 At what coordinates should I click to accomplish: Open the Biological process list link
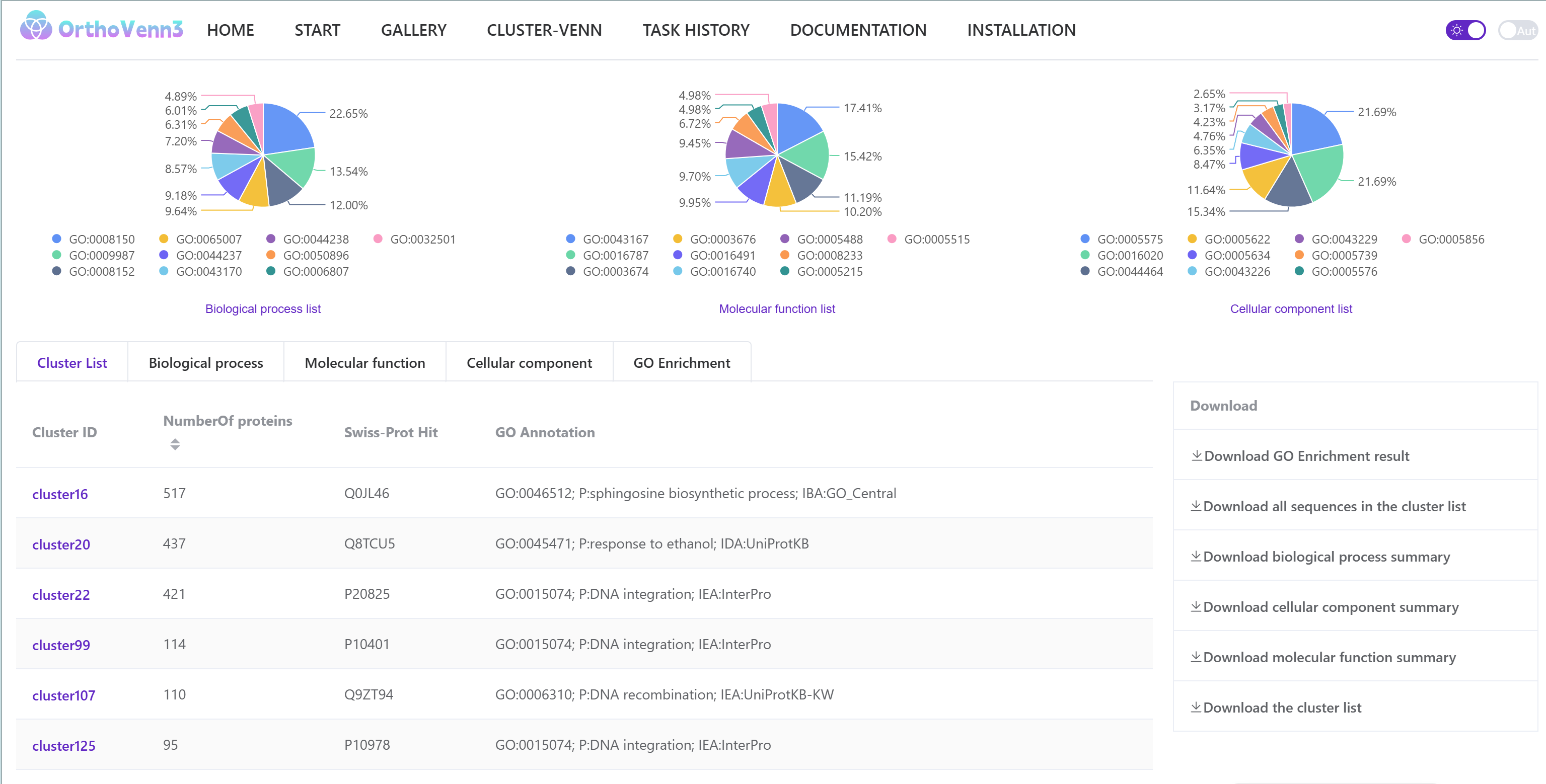(262, 309)
